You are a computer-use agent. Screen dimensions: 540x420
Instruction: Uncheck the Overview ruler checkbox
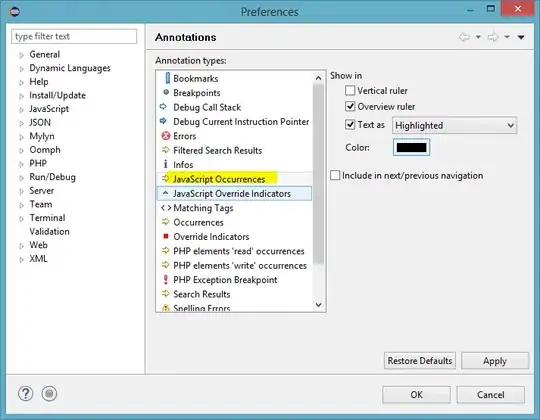pyautogui.click(x=350, y=106)
